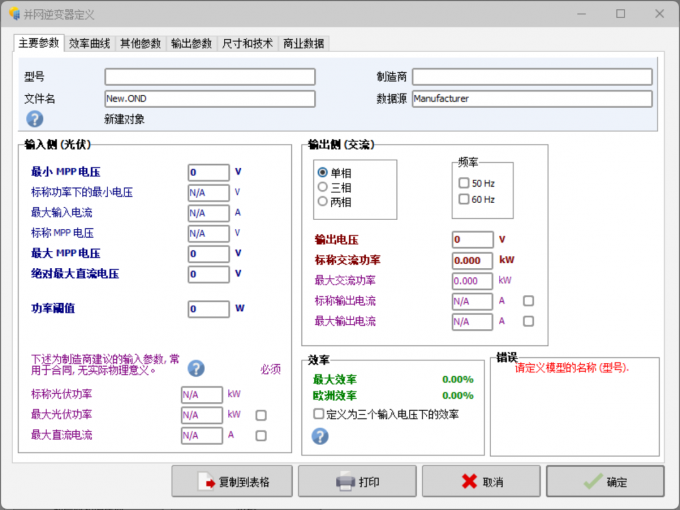
Task: Focus the 型号 input field
Action: click(x=210, y=77)
